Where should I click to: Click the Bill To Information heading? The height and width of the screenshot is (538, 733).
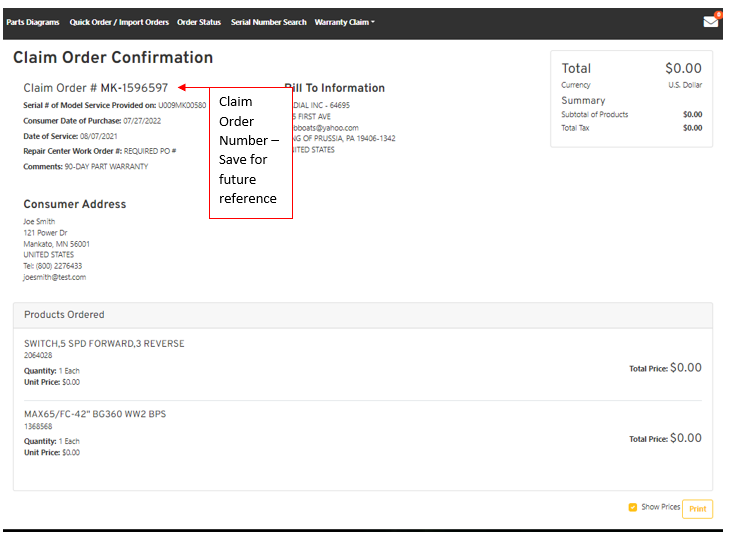335,88
